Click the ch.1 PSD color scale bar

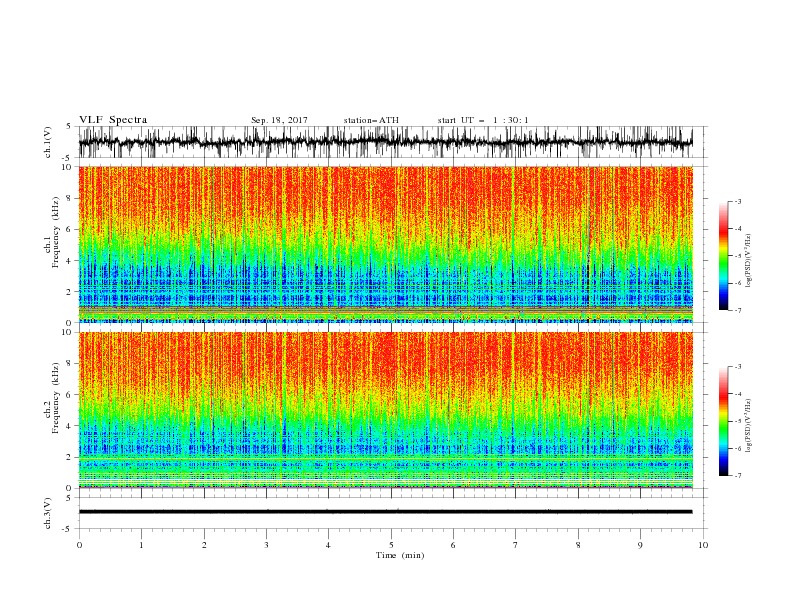(x=724, y=256)
